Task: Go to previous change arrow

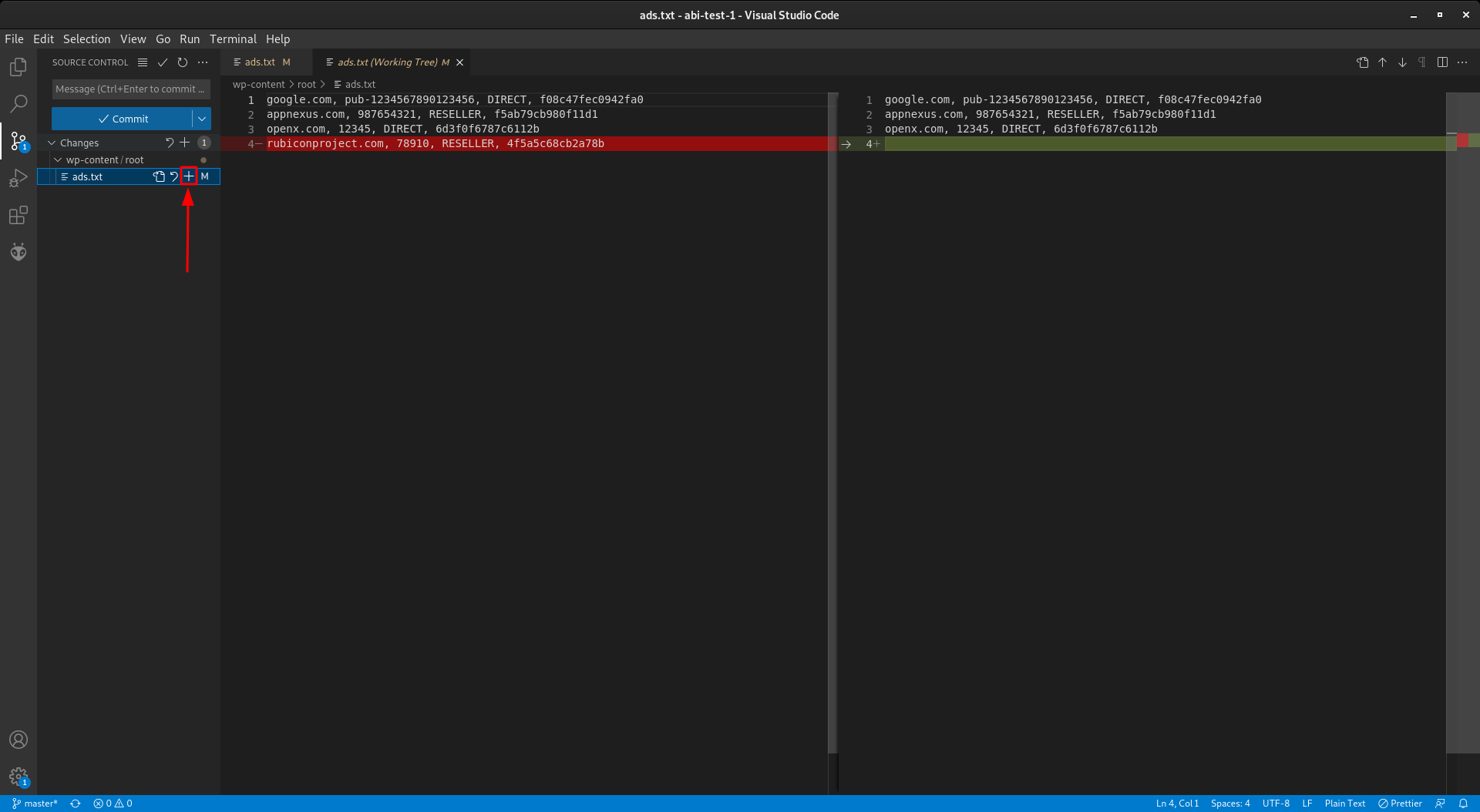Action: (x=1383, y=62)
